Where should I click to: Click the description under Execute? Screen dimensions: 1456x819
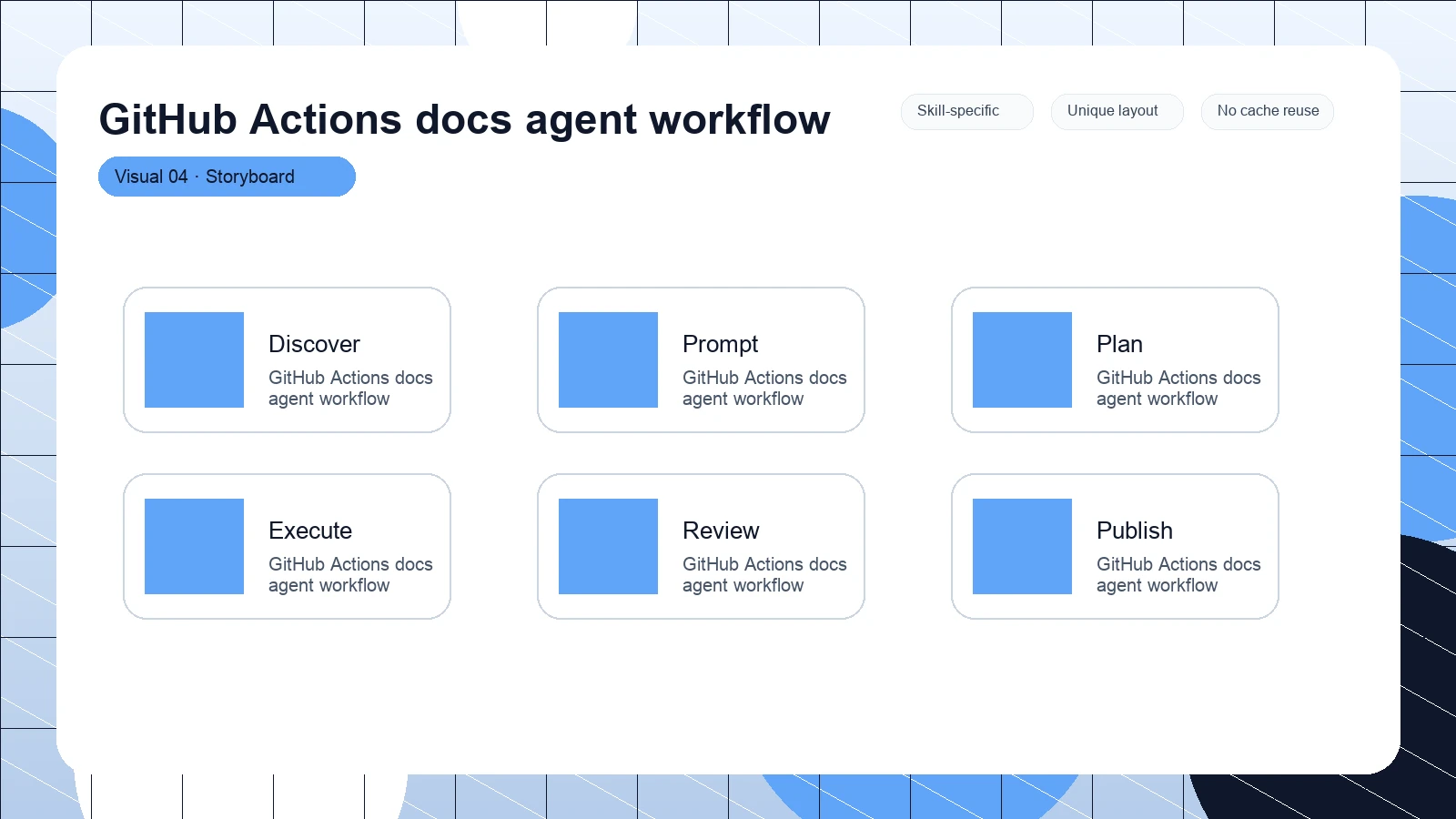(350, 575)
